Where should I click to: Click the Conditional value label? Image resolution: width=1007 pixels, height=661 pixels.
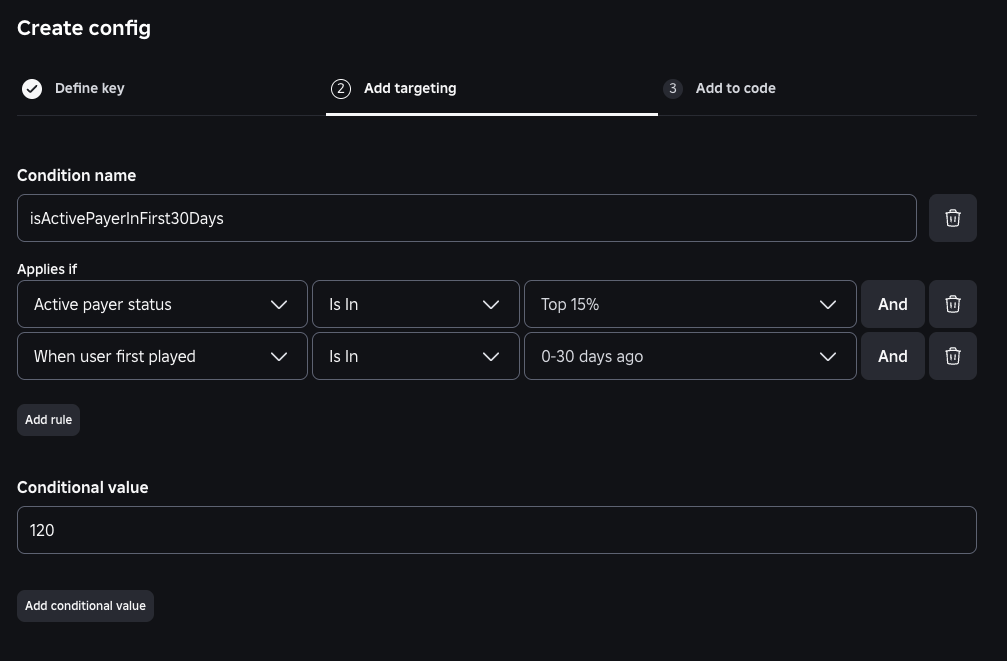tap(83, 488)
